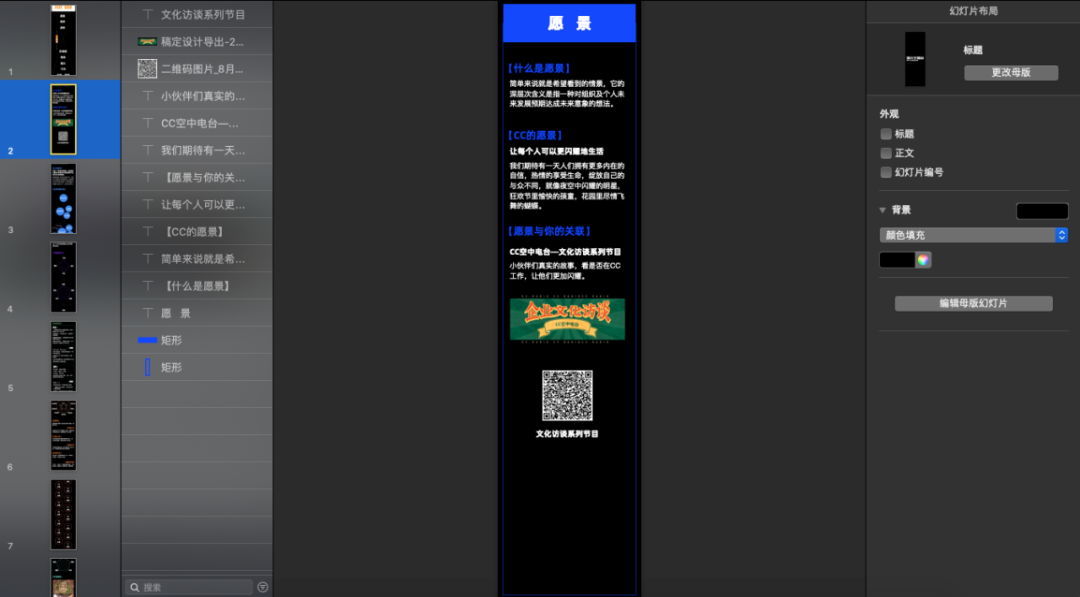Image resolution: width=1080 pixels, height=597 pixels.
Task: Select 【什么是愿景】 row in object list
Action: click(x=197, y=286)
